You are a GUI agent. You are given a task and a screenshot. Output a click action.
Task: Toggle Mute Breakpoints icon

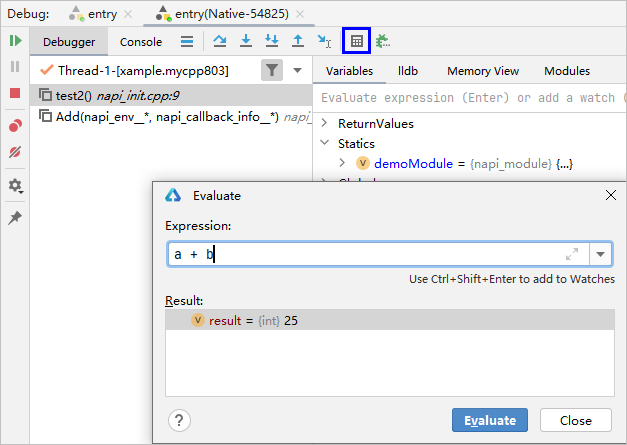(15, 153)
